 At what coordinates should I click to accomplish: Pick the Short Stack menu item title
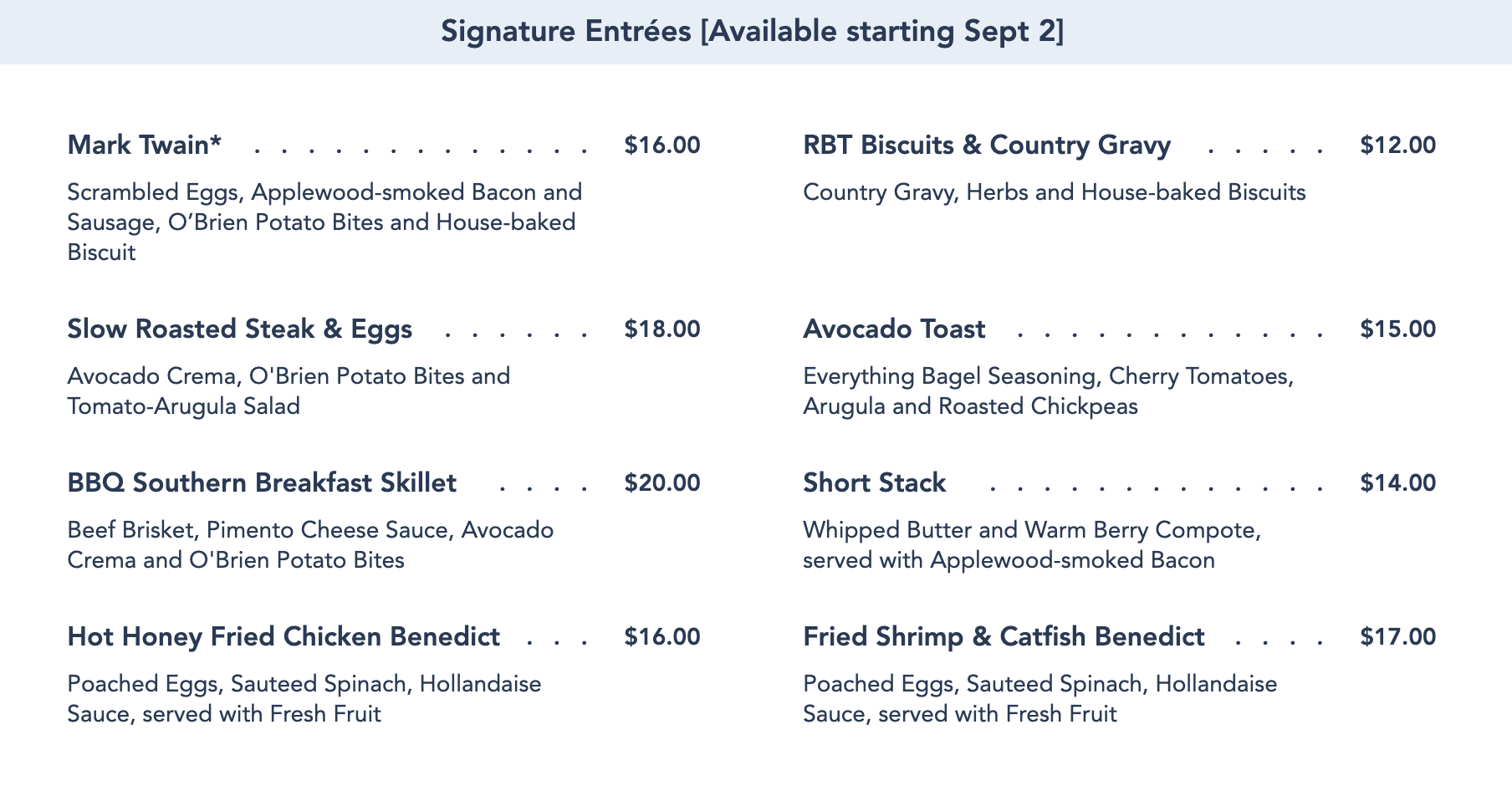(874, 483)
